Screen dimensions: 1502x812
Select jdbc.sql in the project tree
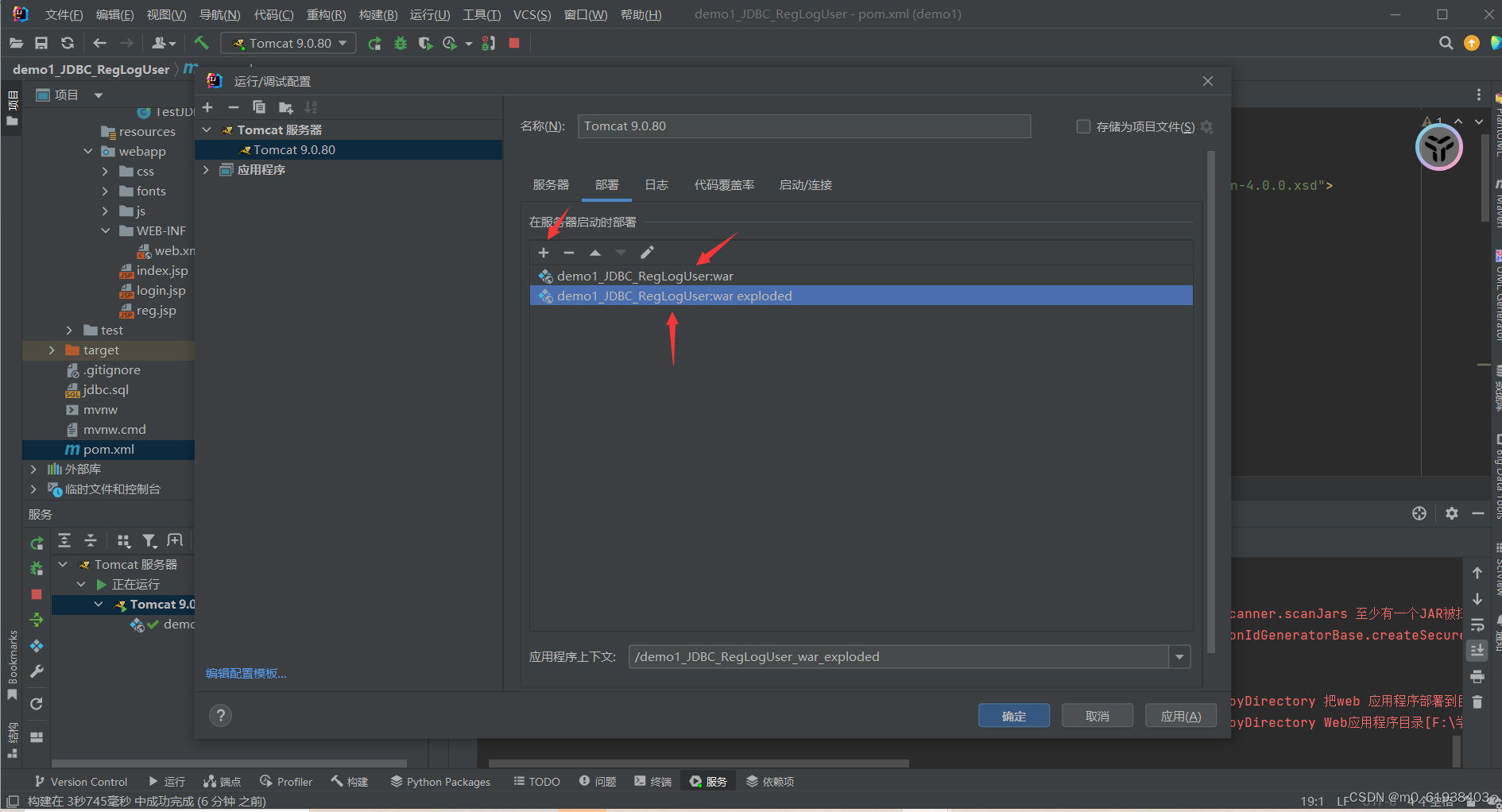pyautogui.click(x=97, y=390)
